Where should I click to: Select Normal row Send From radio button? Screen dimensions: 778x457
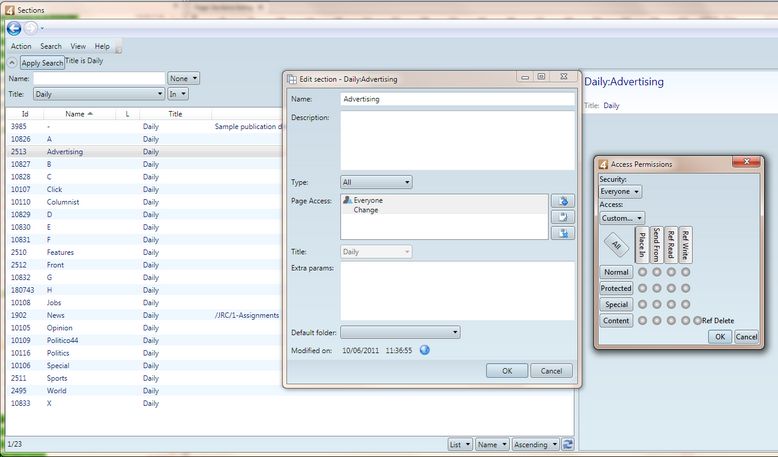(657, 272)
